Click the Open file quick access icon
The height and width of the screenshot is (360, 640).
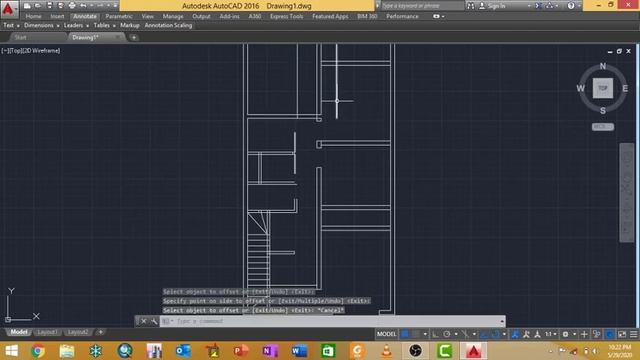coord(38,6)
